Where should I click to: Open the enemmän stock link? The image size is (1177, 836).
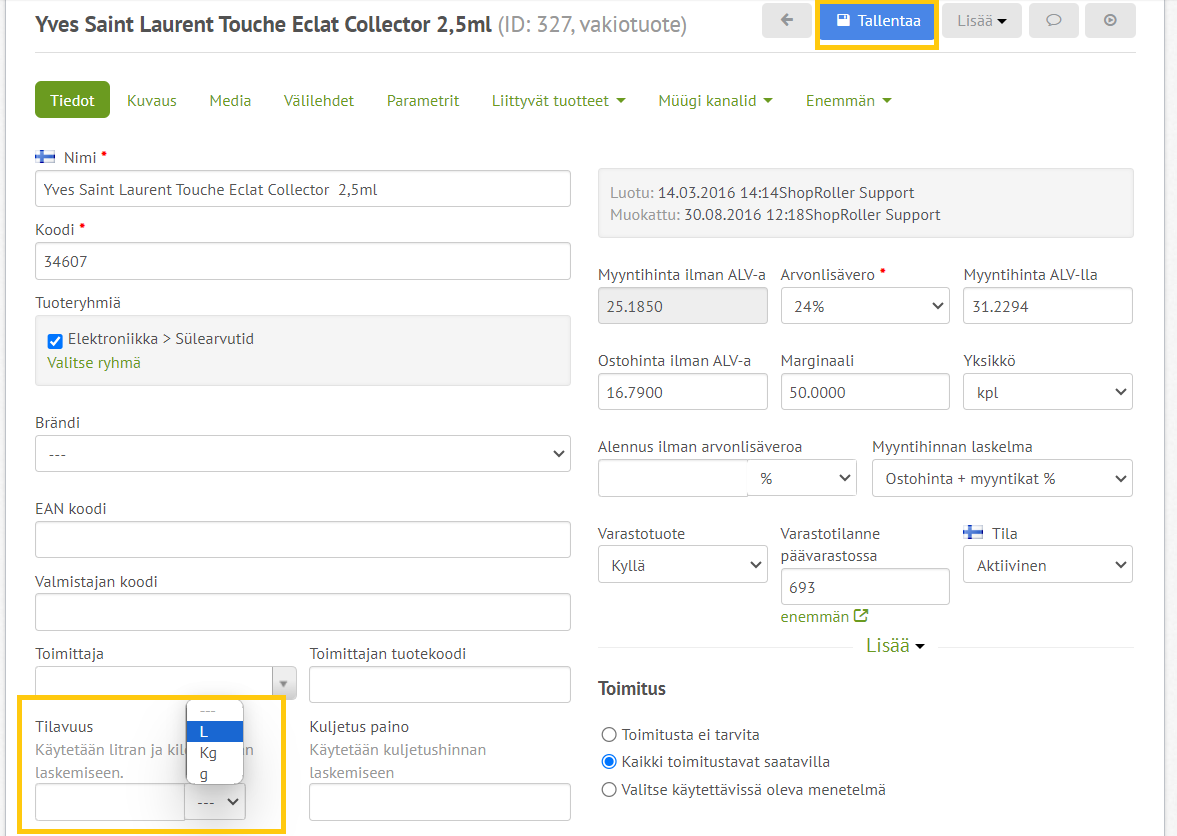tap(823, 616)
